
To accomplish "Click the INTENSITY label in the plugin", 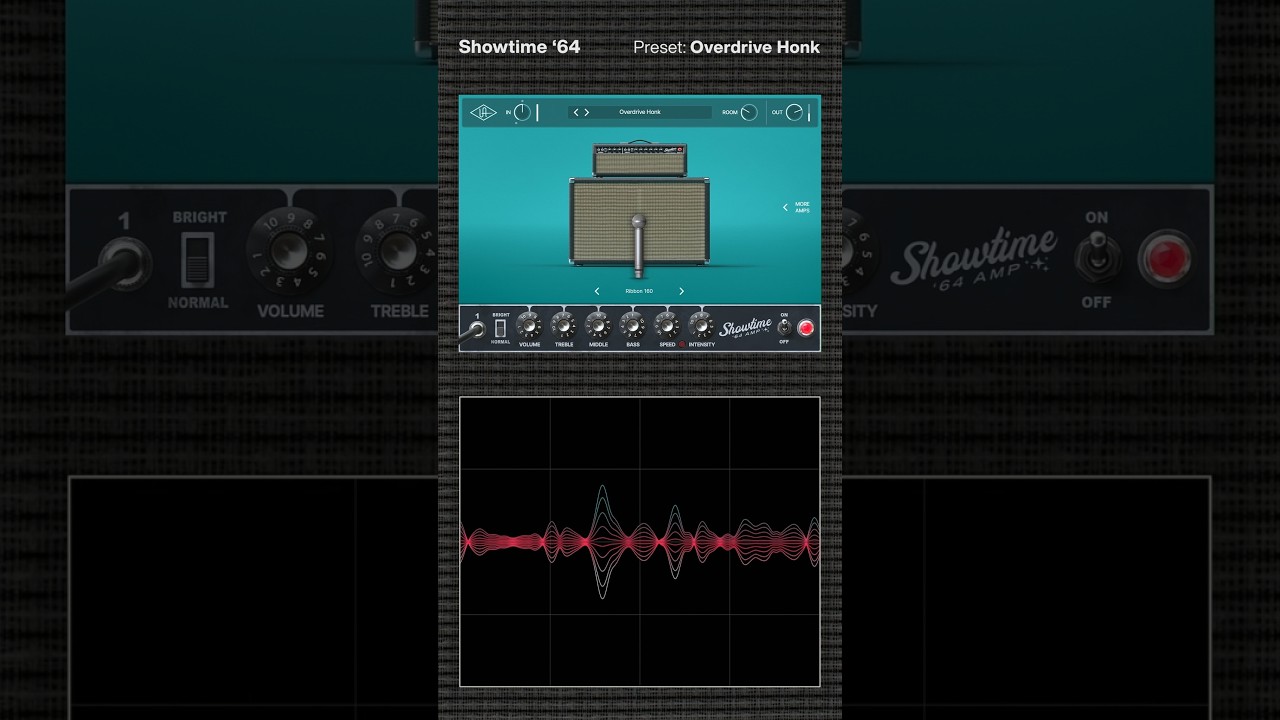I will [x=702, y=345].
